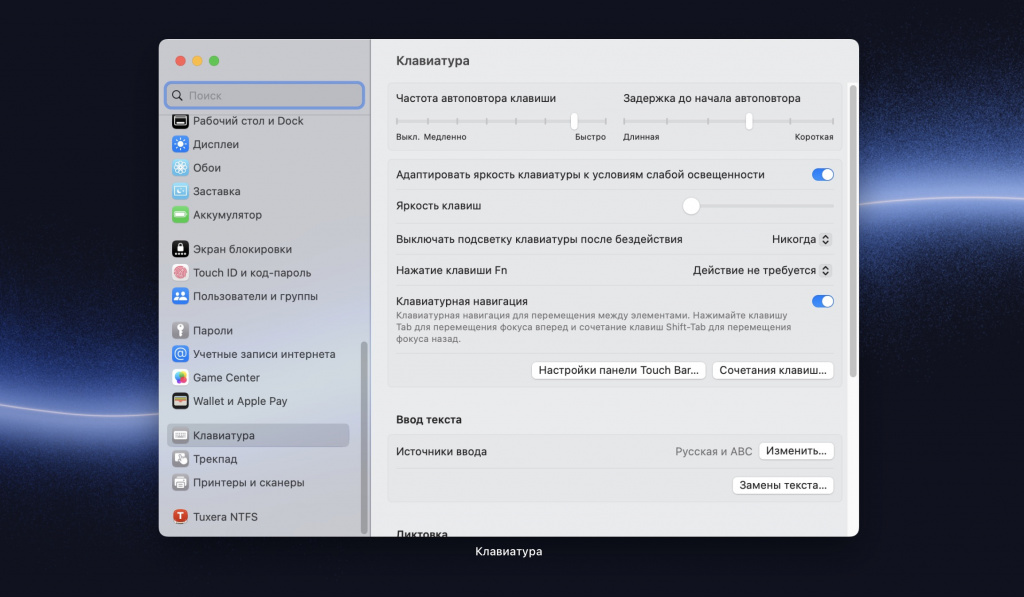The image size is (1024, 597).
Task: Open Обои settings via its icon
Action: click(x=180, y=168)
